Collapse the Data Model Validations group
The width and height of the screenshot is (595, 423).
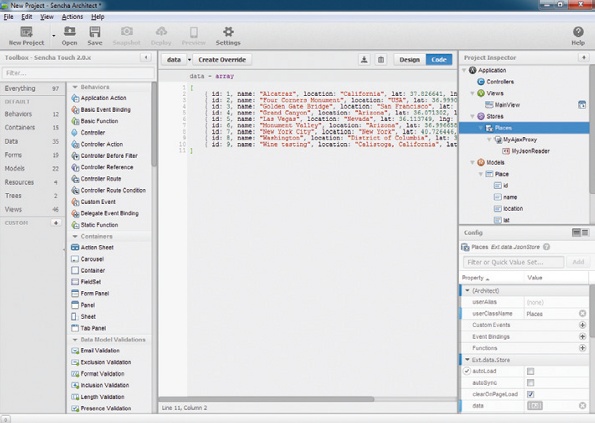pyautogui.click(x=75, y=340)
